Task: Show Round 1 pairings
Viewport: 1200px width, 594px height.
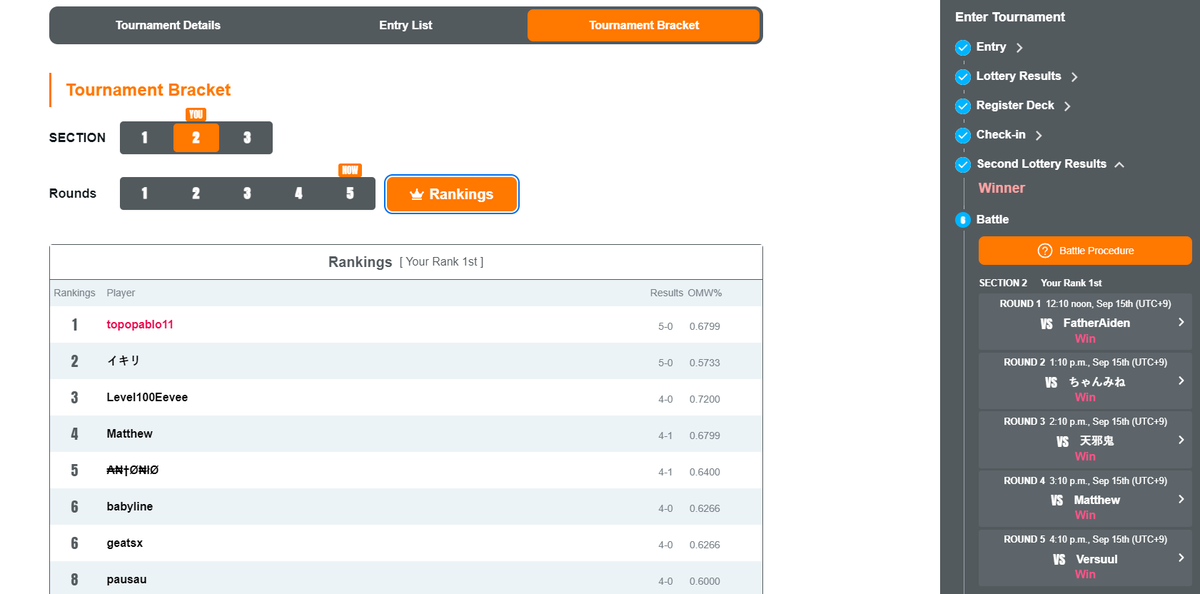Action: [x=145, y=194]
